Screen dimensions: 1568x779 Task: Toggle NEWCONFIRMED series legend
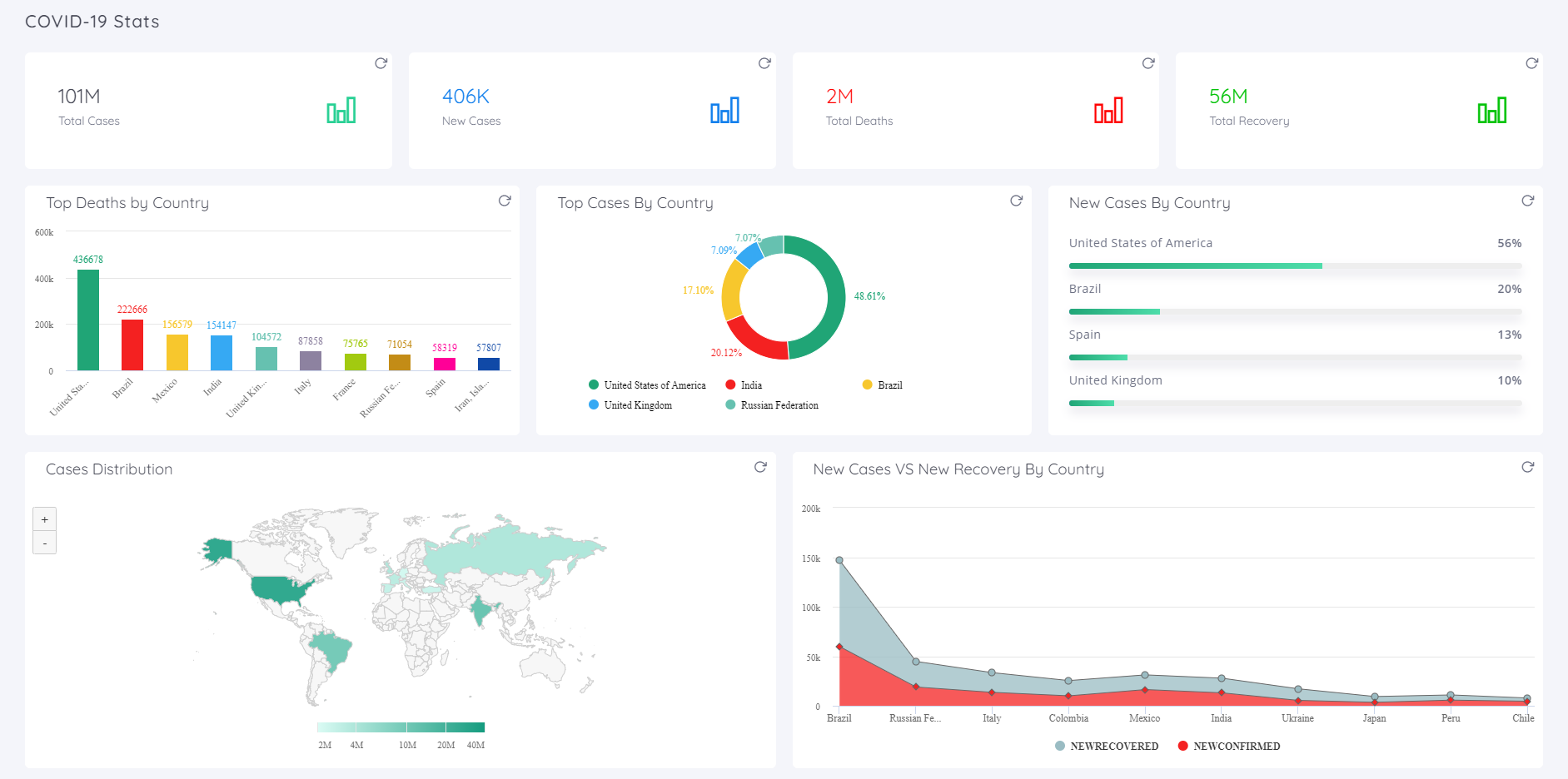(1229, 747)
